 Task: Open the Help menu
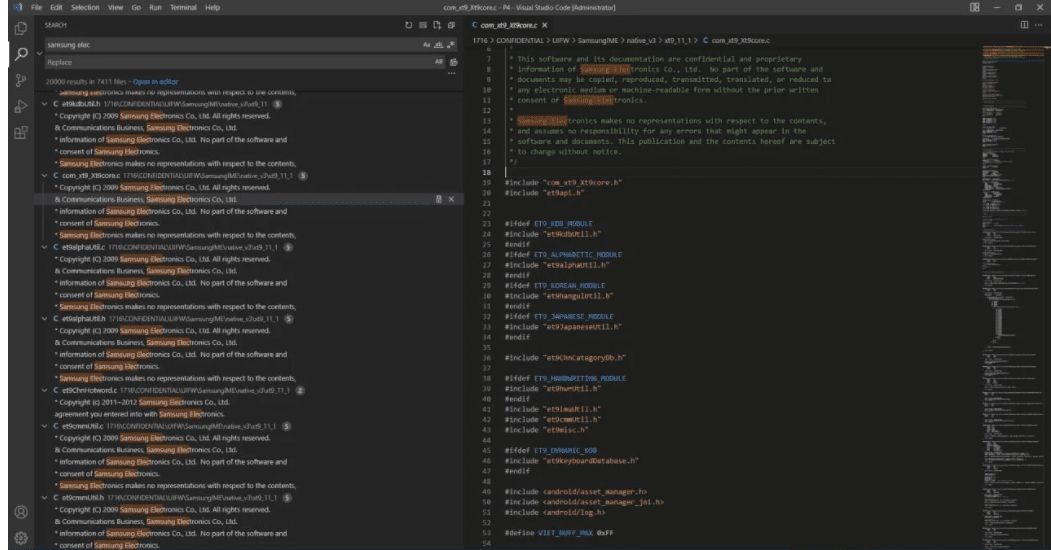(x=212, y=7)
